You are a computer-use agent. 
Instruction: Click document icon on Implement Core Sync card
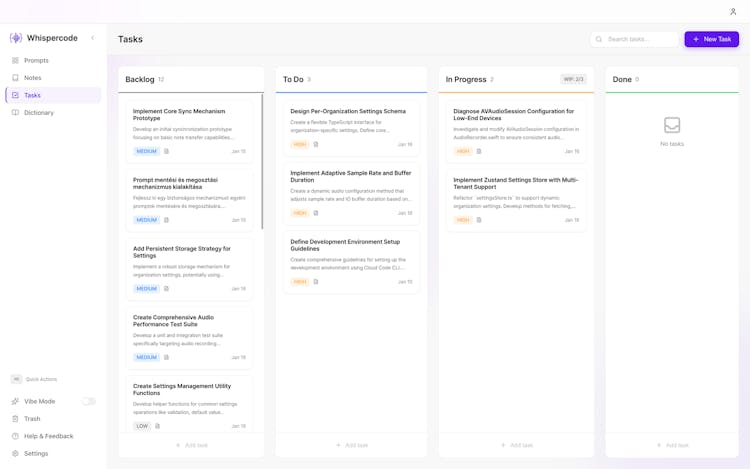point(166,152)
